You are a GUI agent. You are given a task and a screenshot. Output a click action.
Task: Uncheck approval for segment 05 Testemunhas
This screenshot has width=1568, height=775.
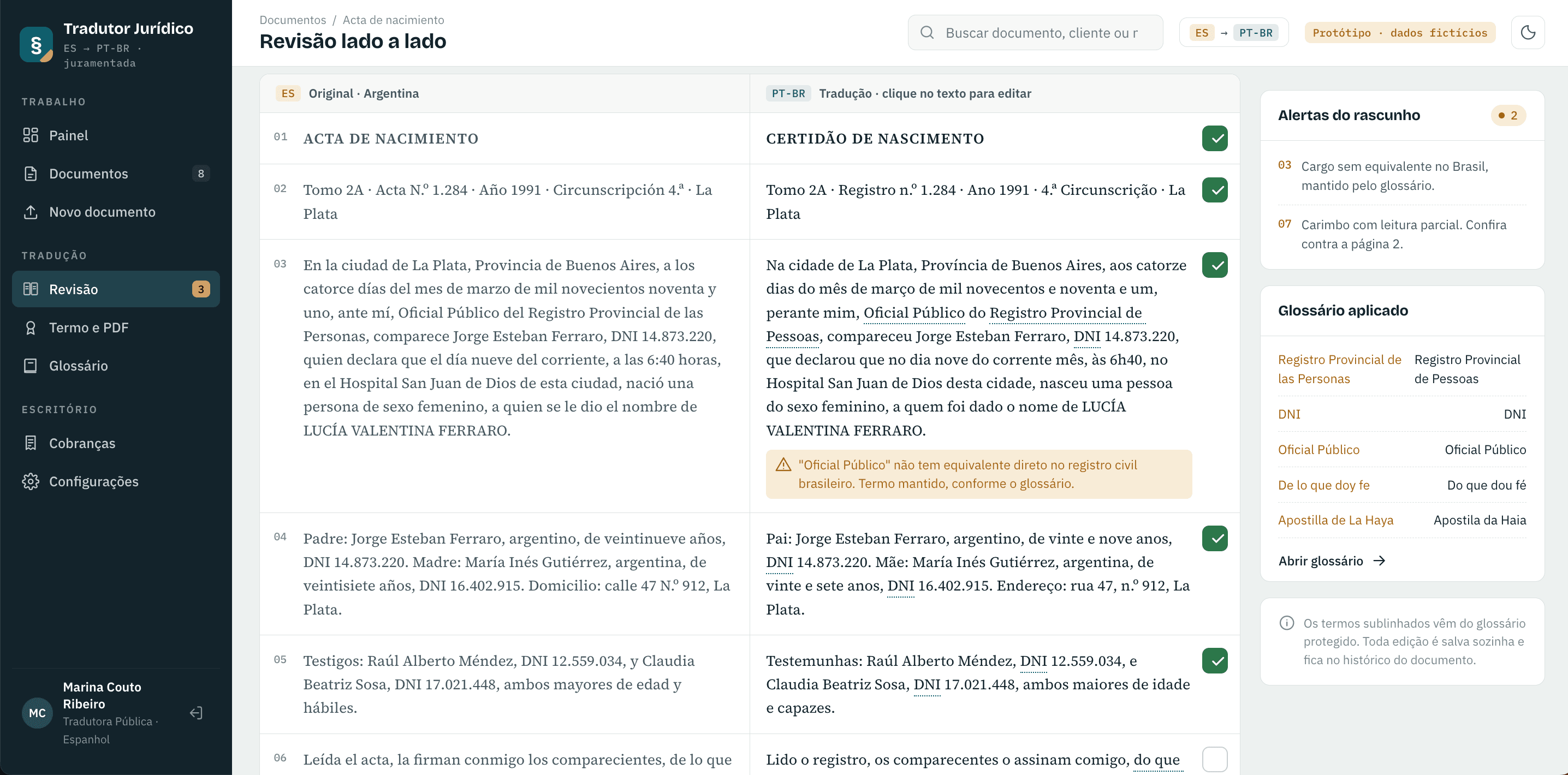click(1214, 660)
